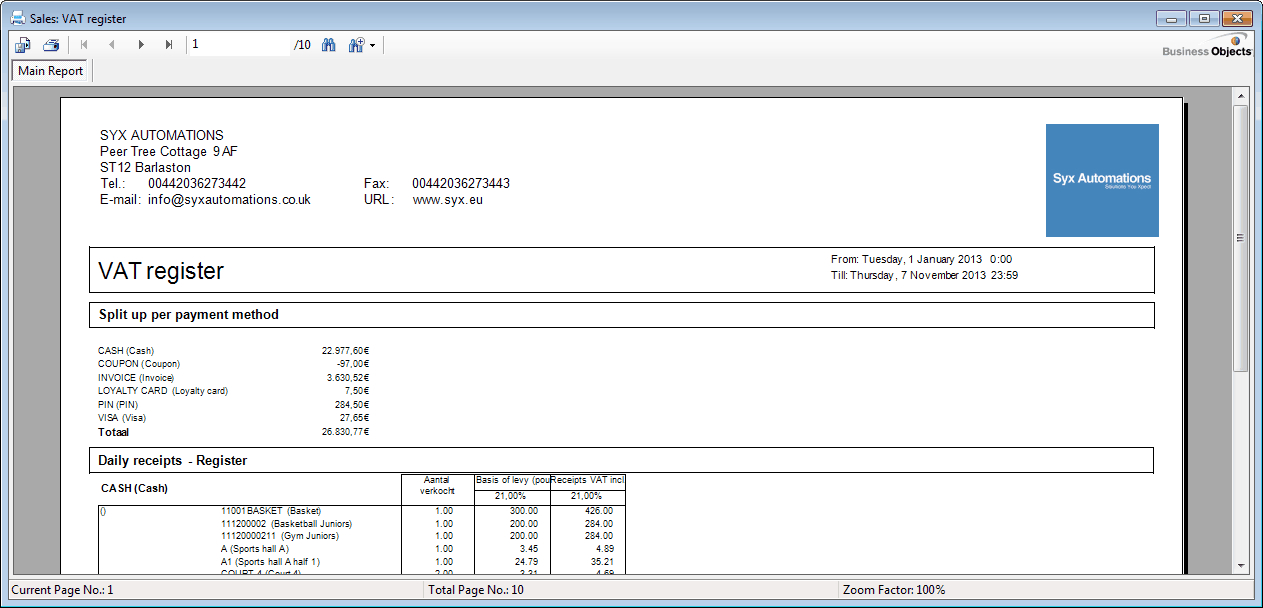The image size is (1263, 608).
Task: Click the Print Report icon
Action: coord(50,45)
